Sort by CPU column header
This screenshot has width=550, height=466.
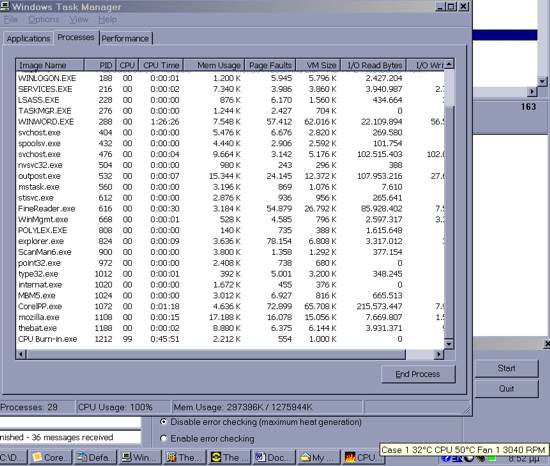(x=127, y=65)
